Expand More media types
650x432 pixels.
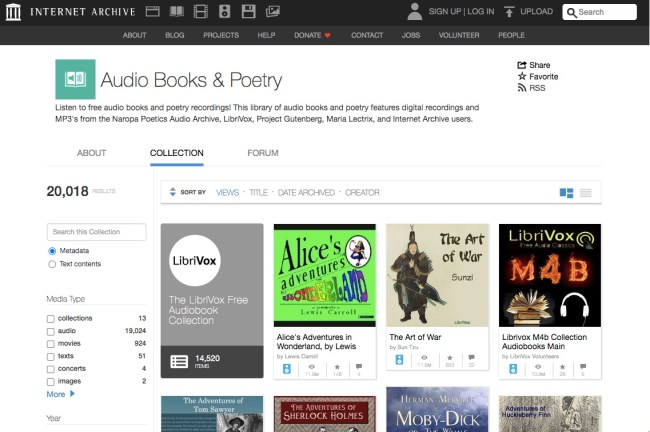pos(61,394)
